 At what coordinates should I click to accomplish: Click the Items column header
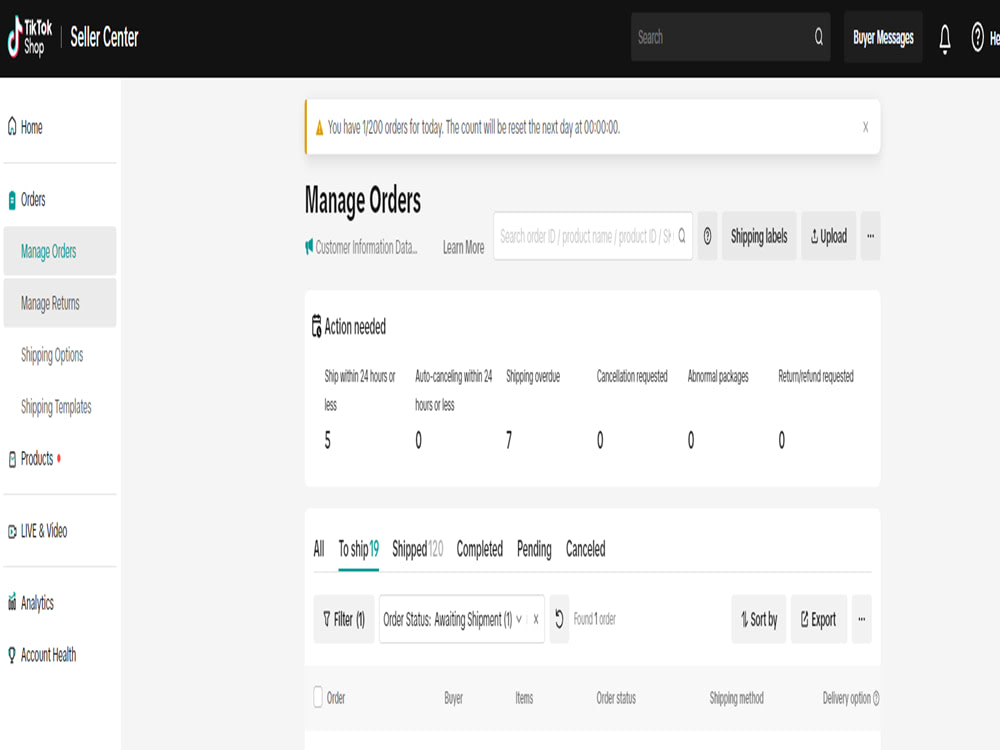coord(524,698)
